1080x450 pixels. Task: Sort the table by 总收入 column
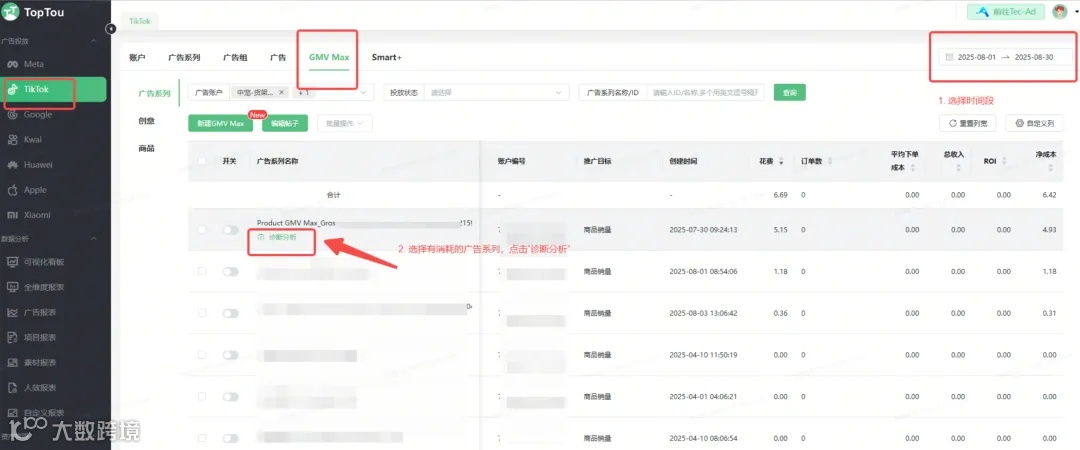pos(958,168)
